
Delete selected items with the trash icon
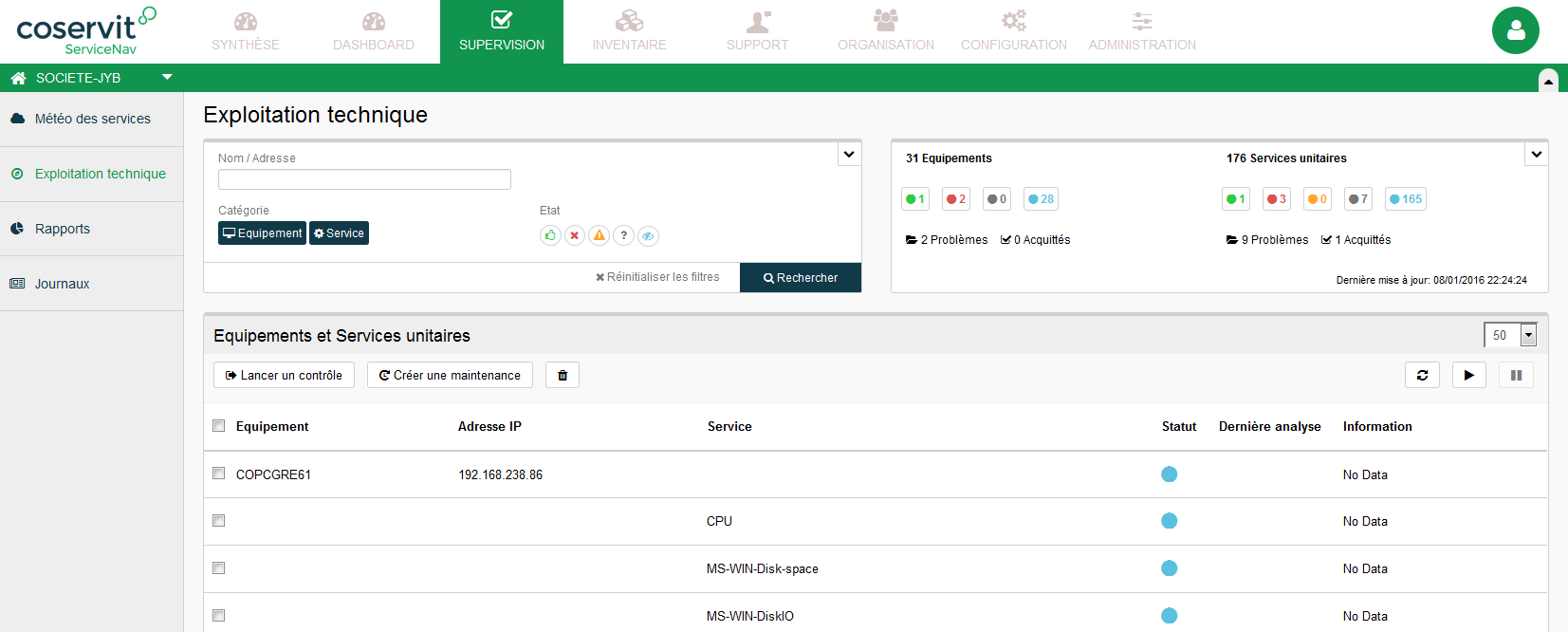(563, 375)
